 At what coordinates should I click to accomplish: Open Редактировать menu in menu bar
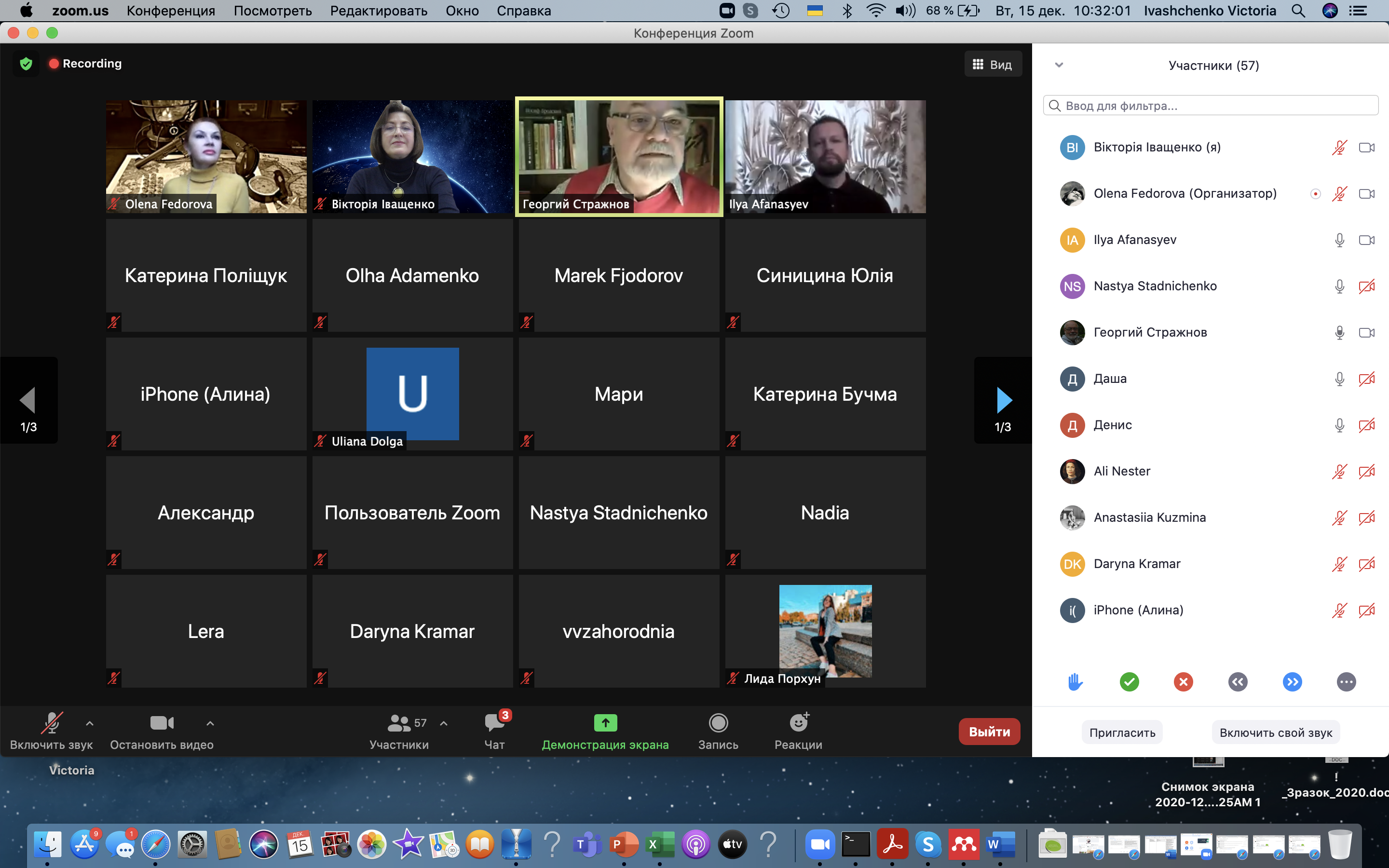pos(378,10)
